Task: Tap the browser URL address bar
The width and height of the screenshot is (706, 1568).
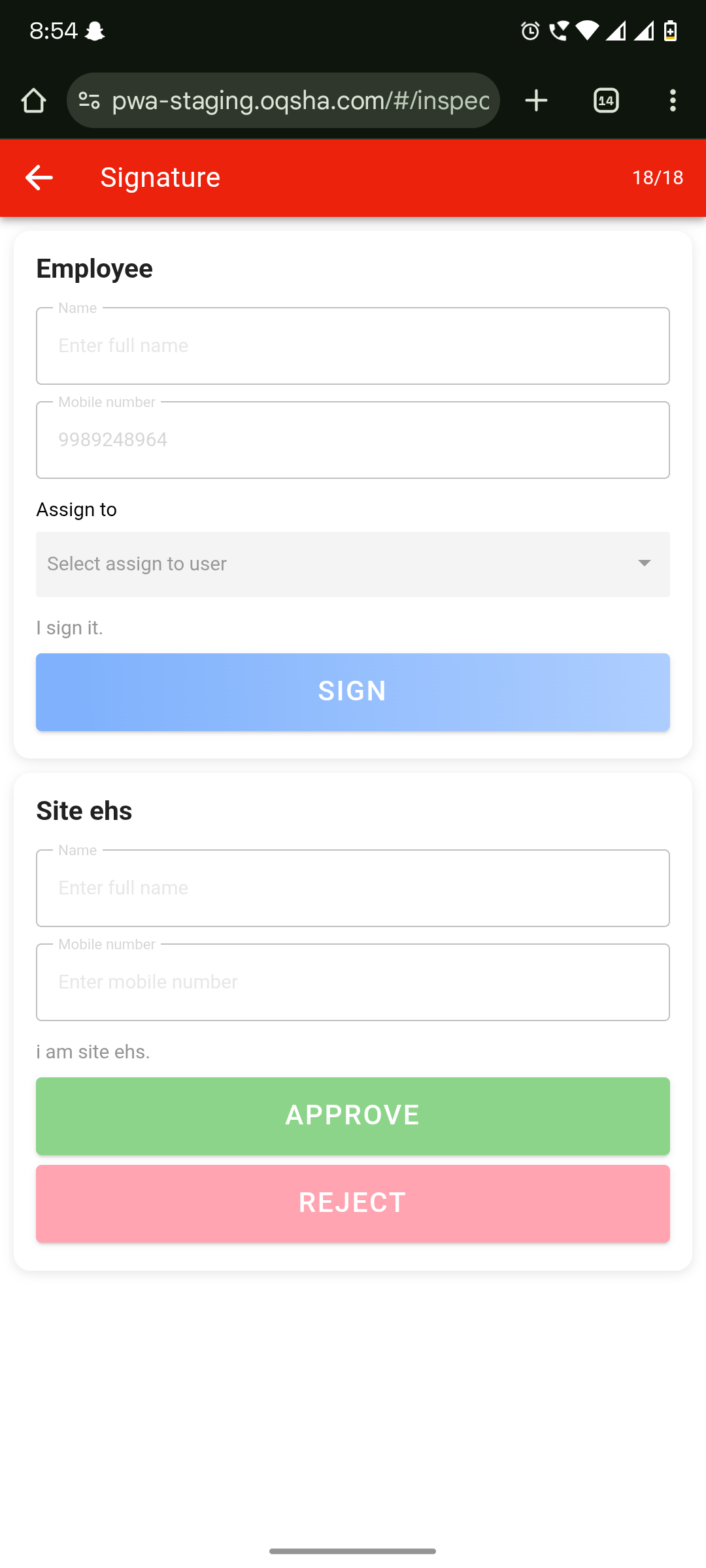Action: [301, 101]
